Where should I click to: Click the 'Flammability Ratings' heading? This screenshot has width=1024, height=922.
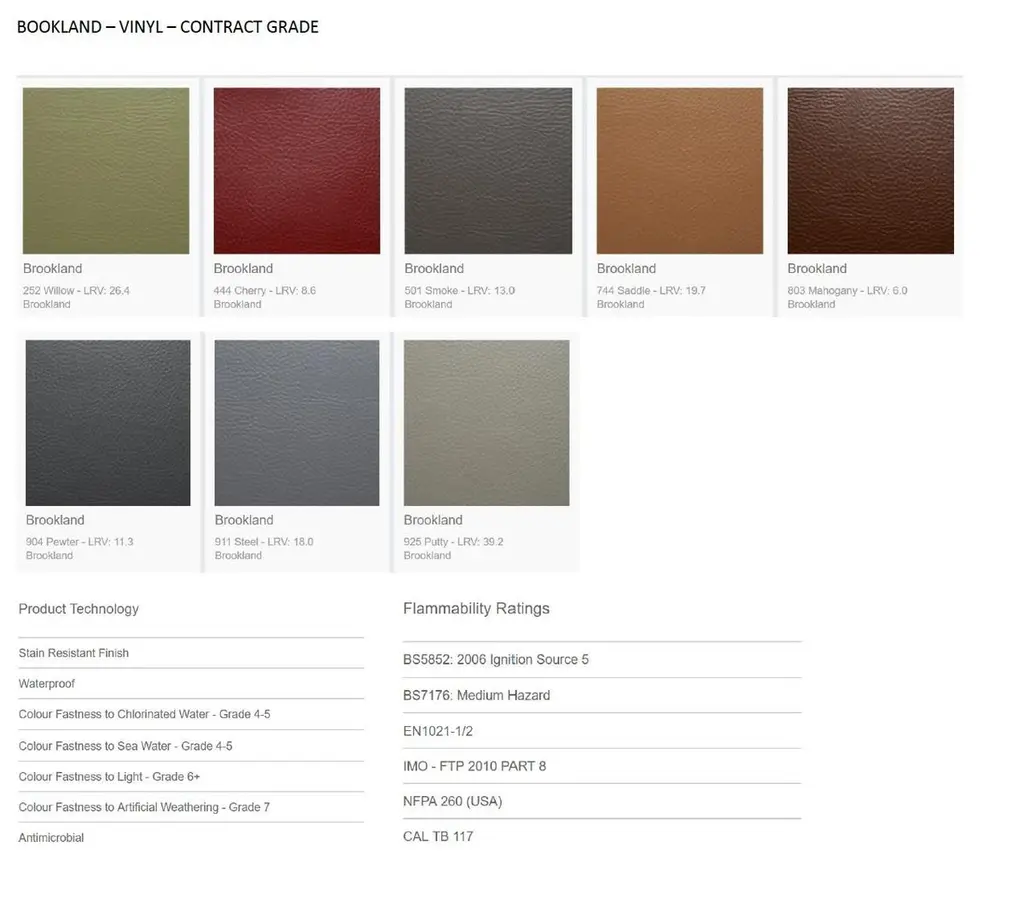click(476, 609)
